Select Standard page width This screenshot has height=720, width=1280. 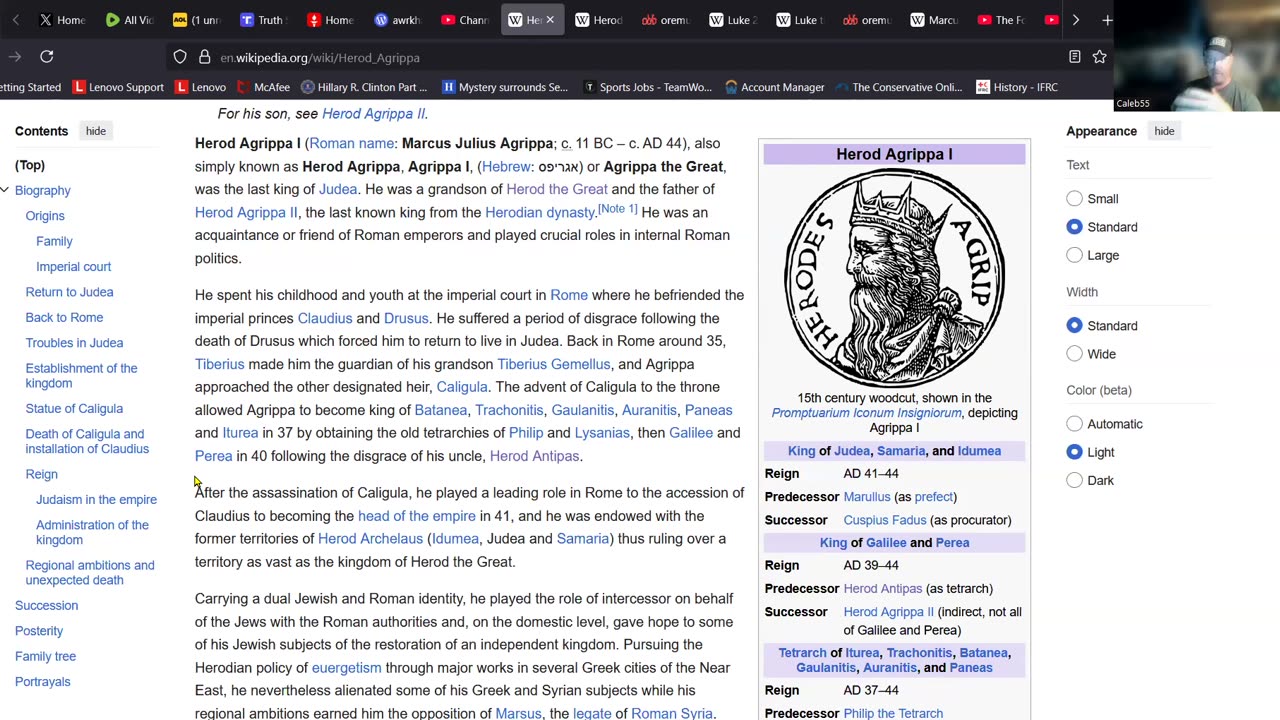click(x=1074, y=326)
